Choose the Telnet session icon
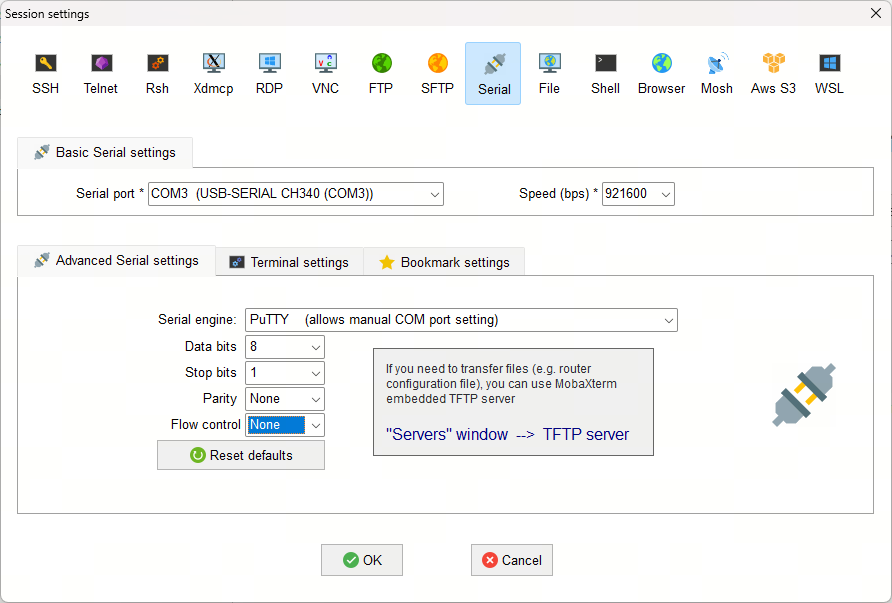This screenshot has width=892, height=603. click(101, 73)
